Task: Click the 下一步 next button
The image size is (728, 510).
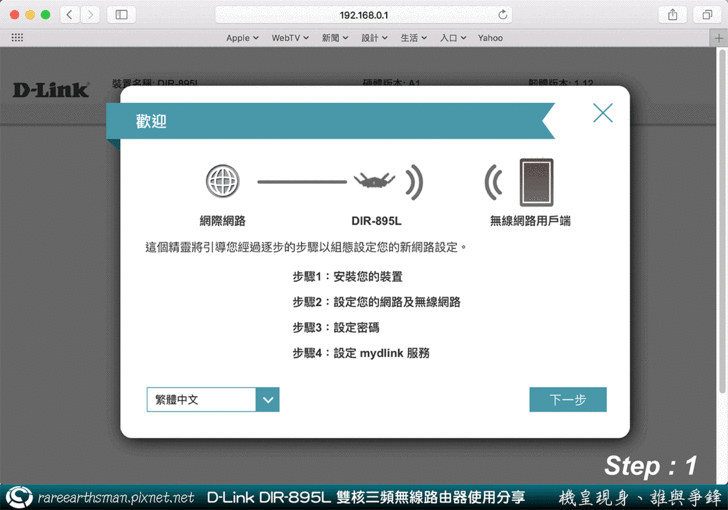Action: [x=567, y=400]
